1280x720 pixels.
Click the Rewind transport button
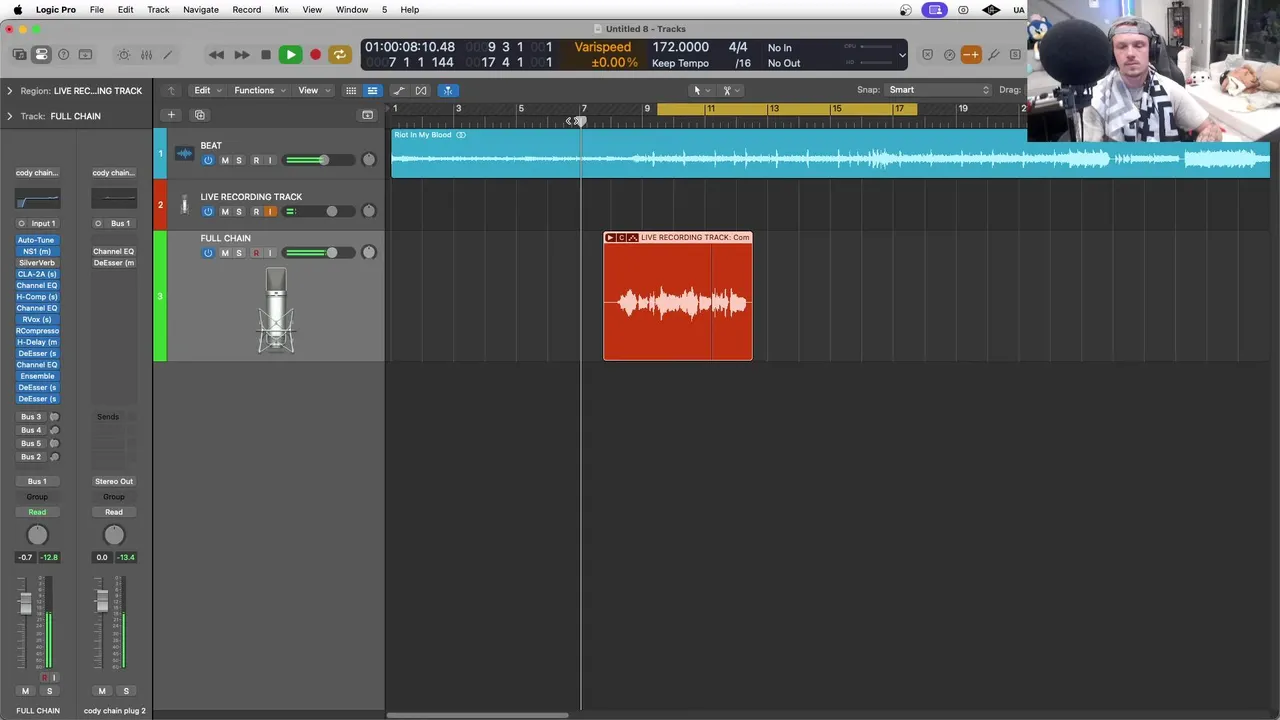[x=216, y=55]
